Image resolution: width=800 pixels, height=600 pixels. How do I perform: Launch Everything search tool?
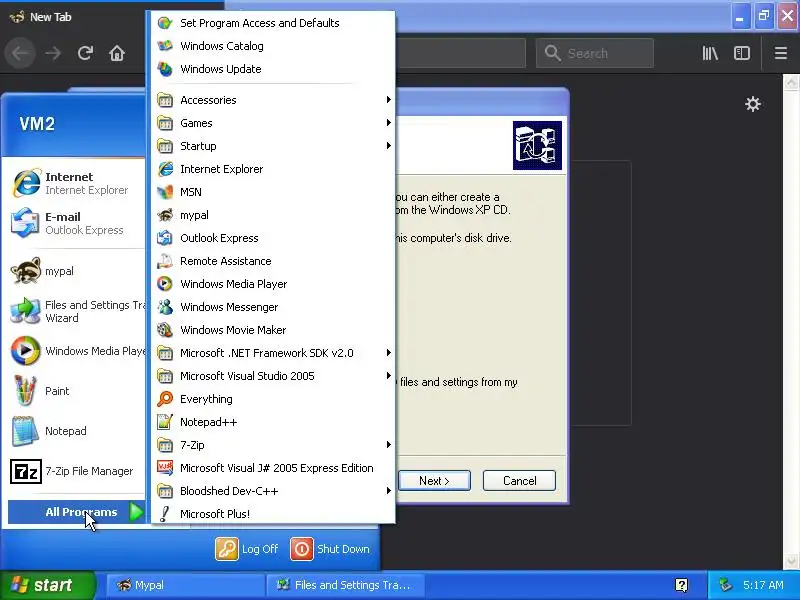click(x=271, y=399)
